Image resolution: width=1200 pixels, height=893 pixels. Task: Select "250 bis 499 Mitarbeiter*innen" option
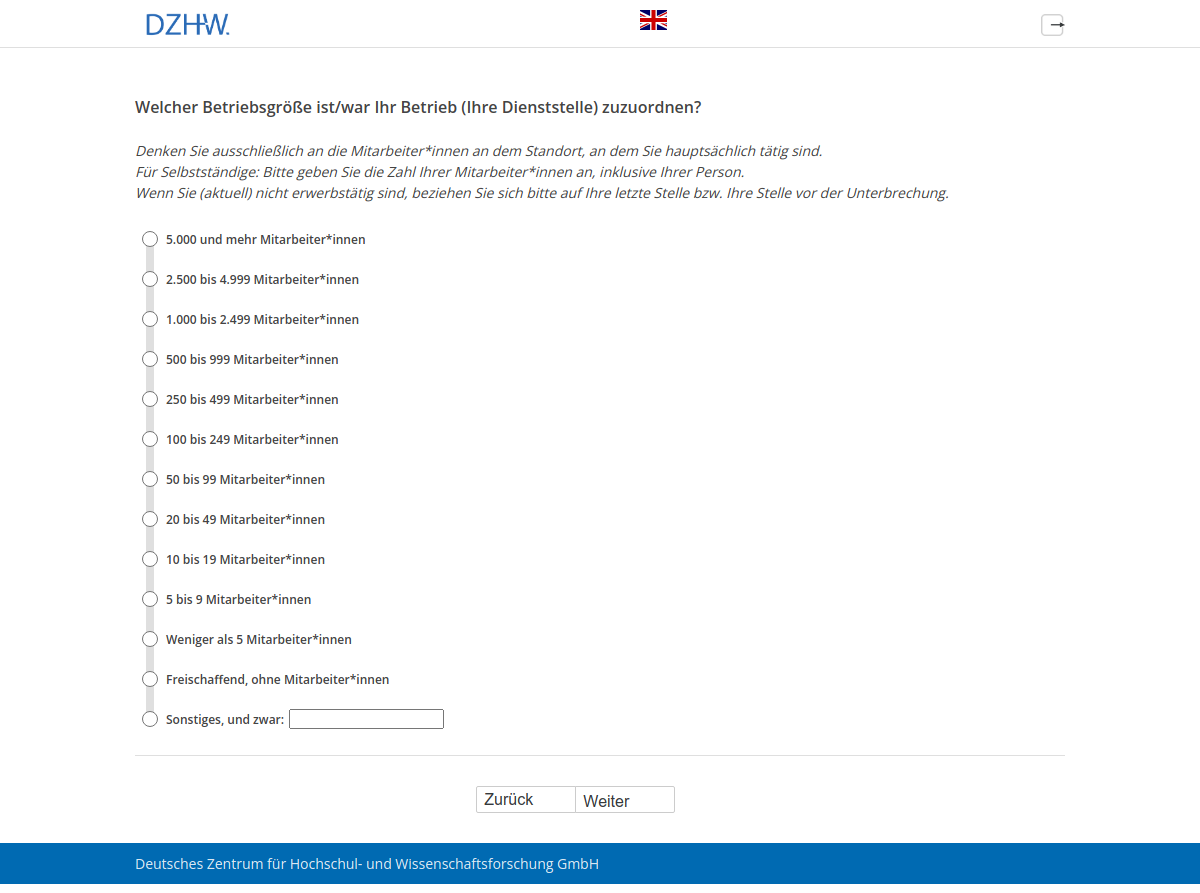(150, 399)
